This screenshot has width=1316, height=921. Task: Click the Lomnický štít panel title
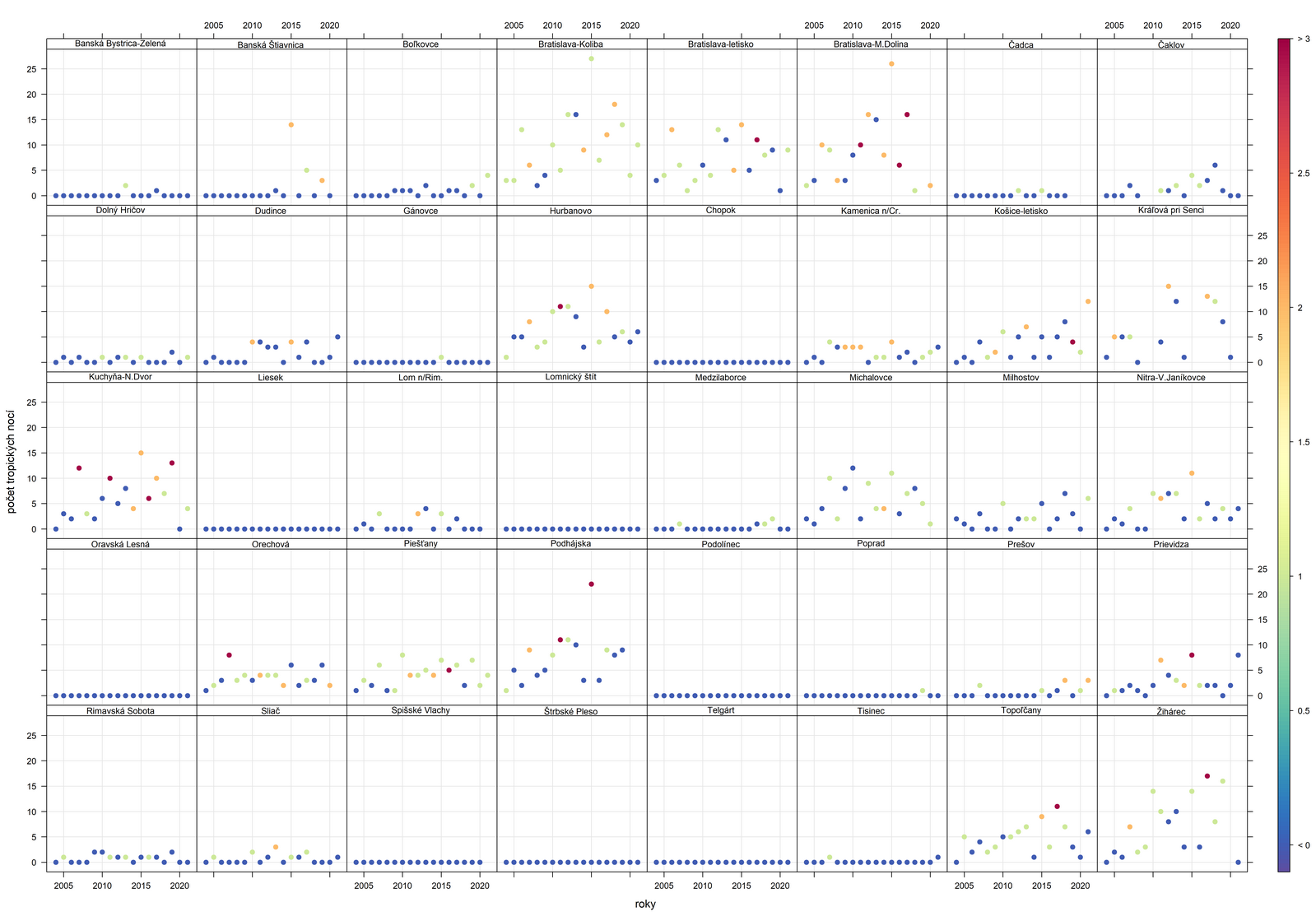point(571,377)
